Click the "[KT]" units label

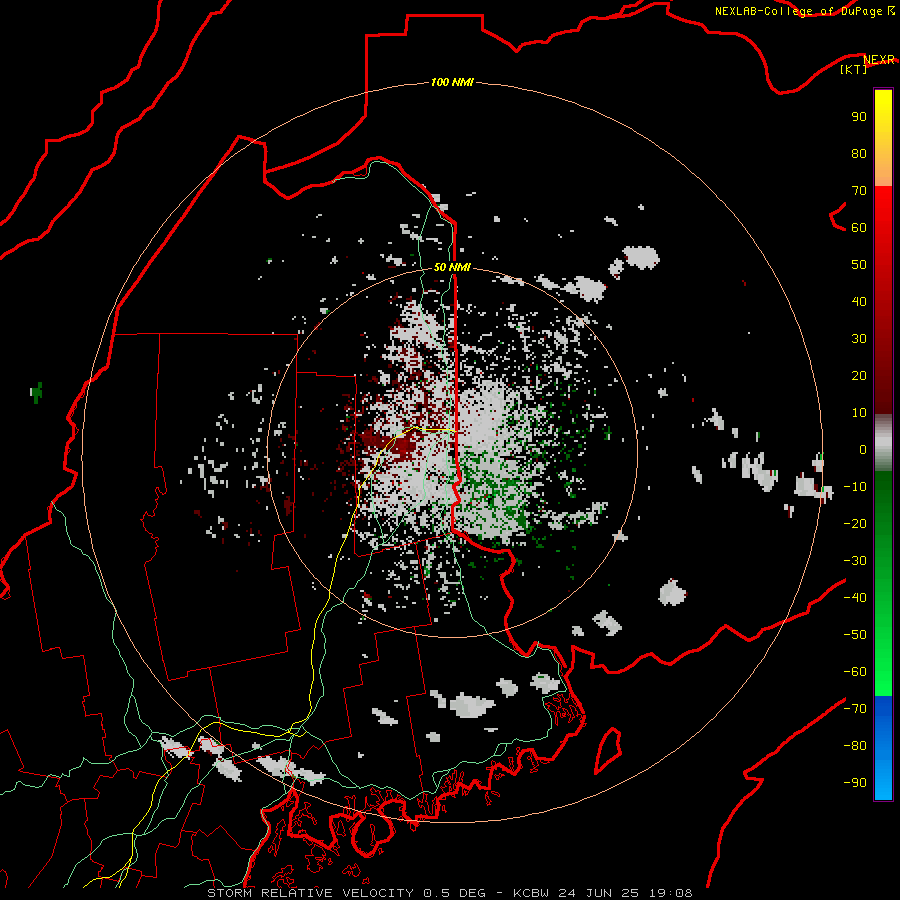point(853,69)
